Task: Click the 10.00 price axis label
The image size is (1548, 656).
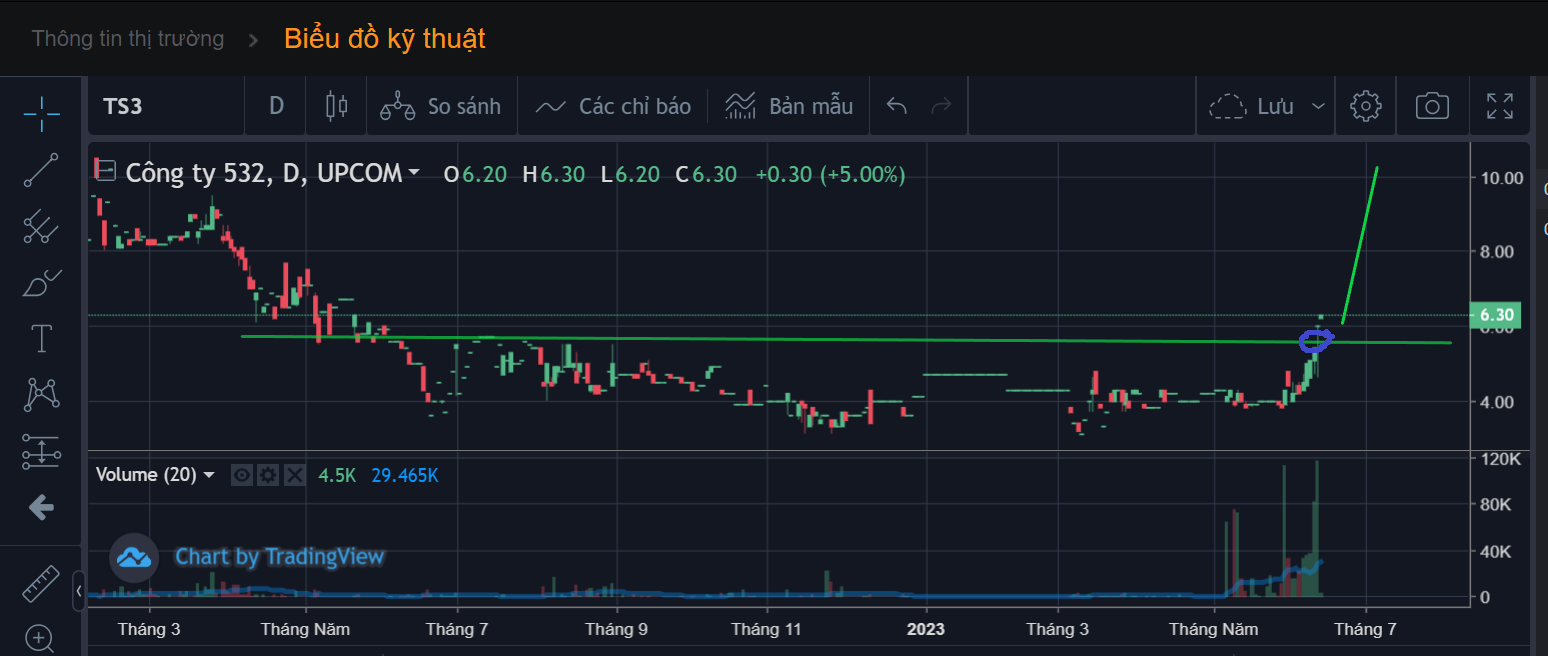Action: tap(1500, 178)
